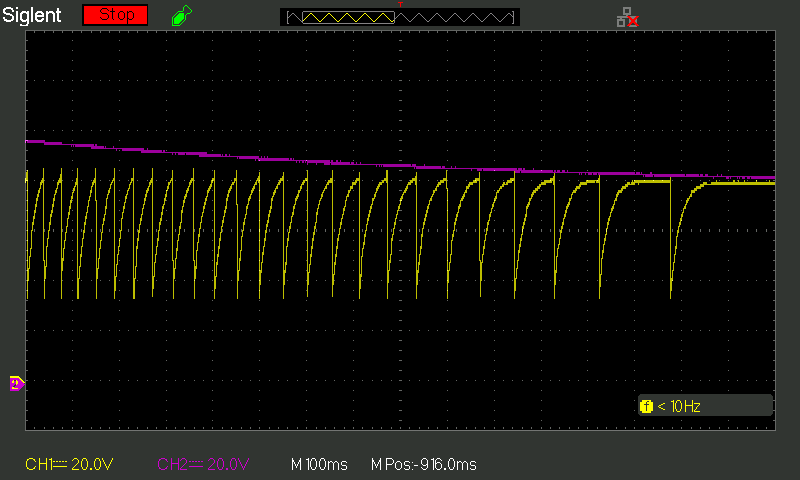The width and height of the screenshot is (800, 480).
Task: Click the channel ground level marker
Action: point(16,383)
